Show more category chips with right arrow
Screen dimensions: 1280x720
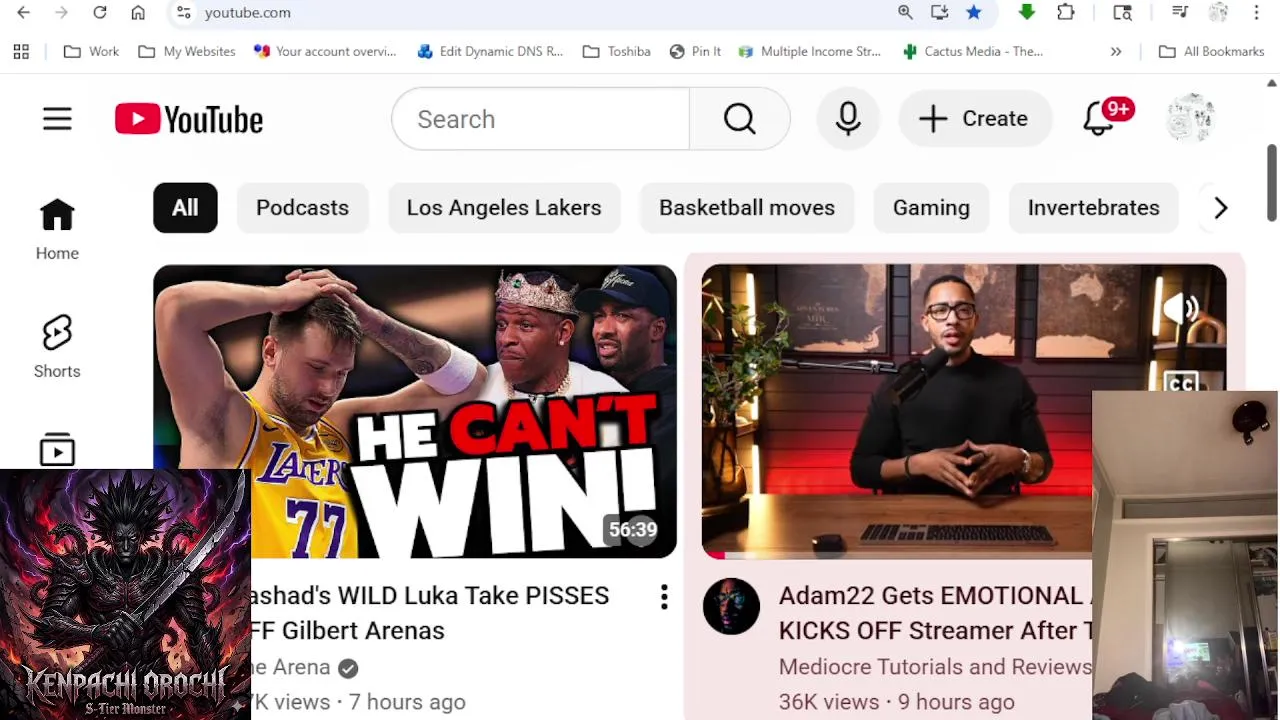(x=1221, y=208)
